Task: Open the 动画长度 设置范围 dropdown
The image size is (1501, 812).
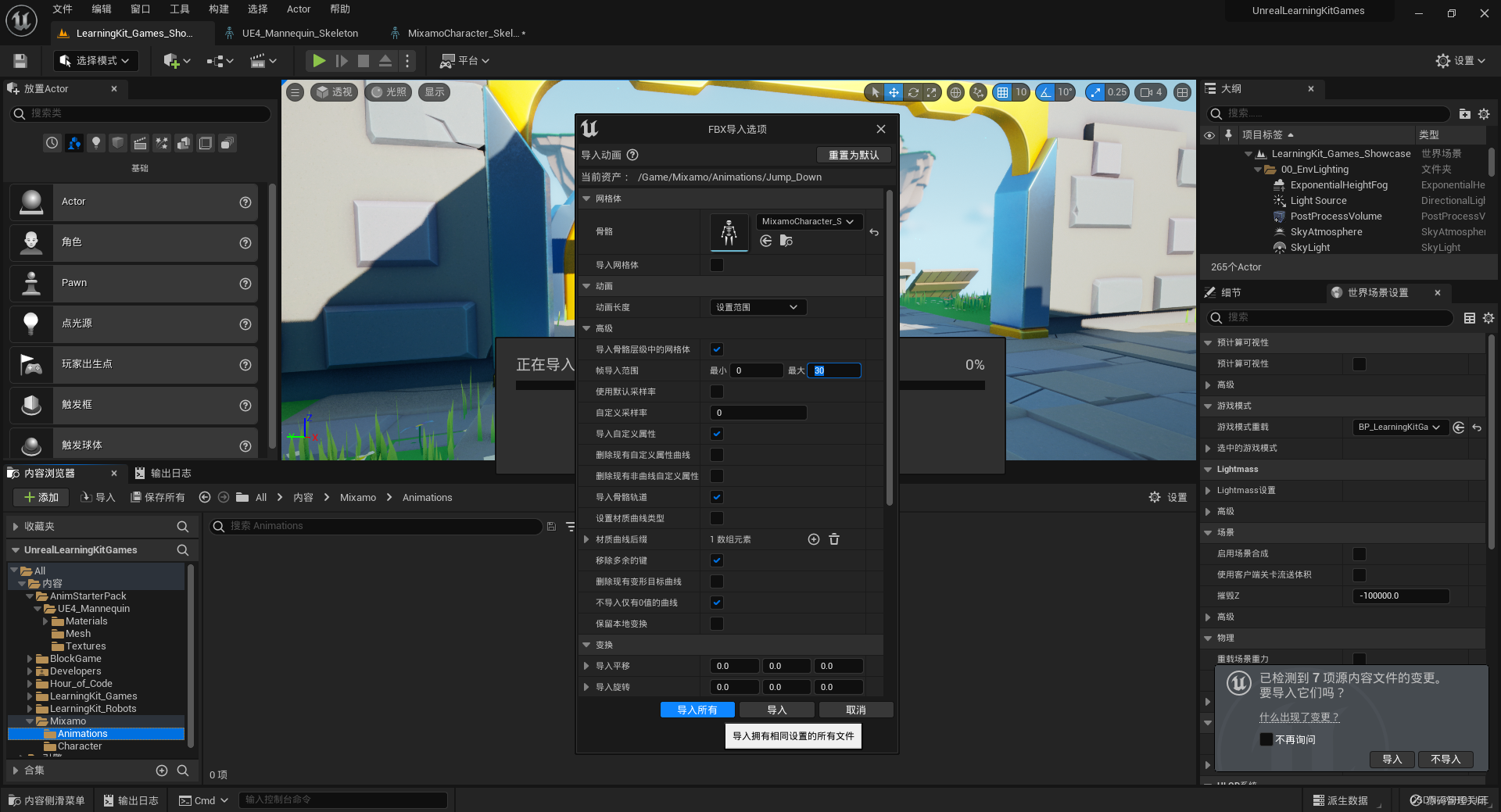Action: click(758, 307)
